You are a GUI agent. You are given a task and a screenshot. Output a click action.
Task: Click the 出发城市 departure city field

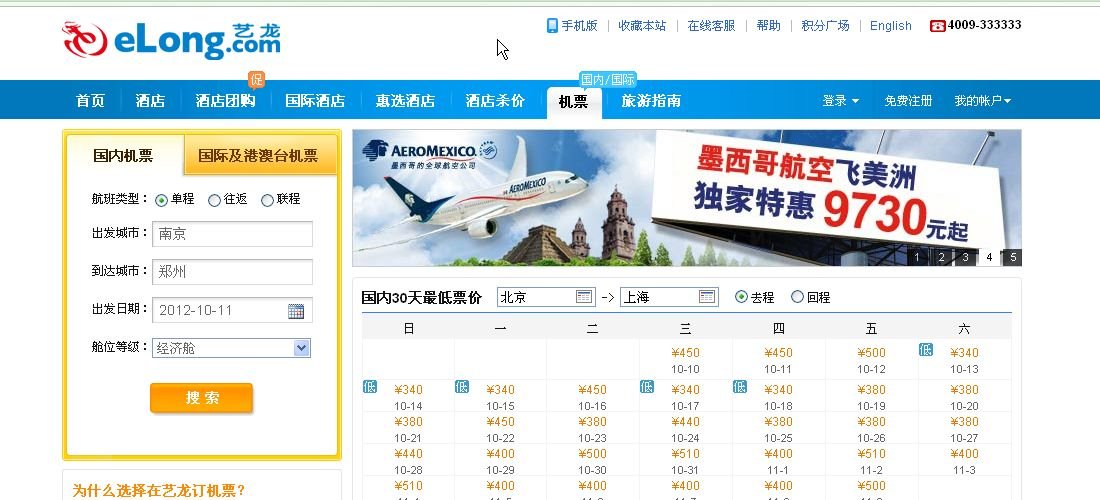point(232,234)
